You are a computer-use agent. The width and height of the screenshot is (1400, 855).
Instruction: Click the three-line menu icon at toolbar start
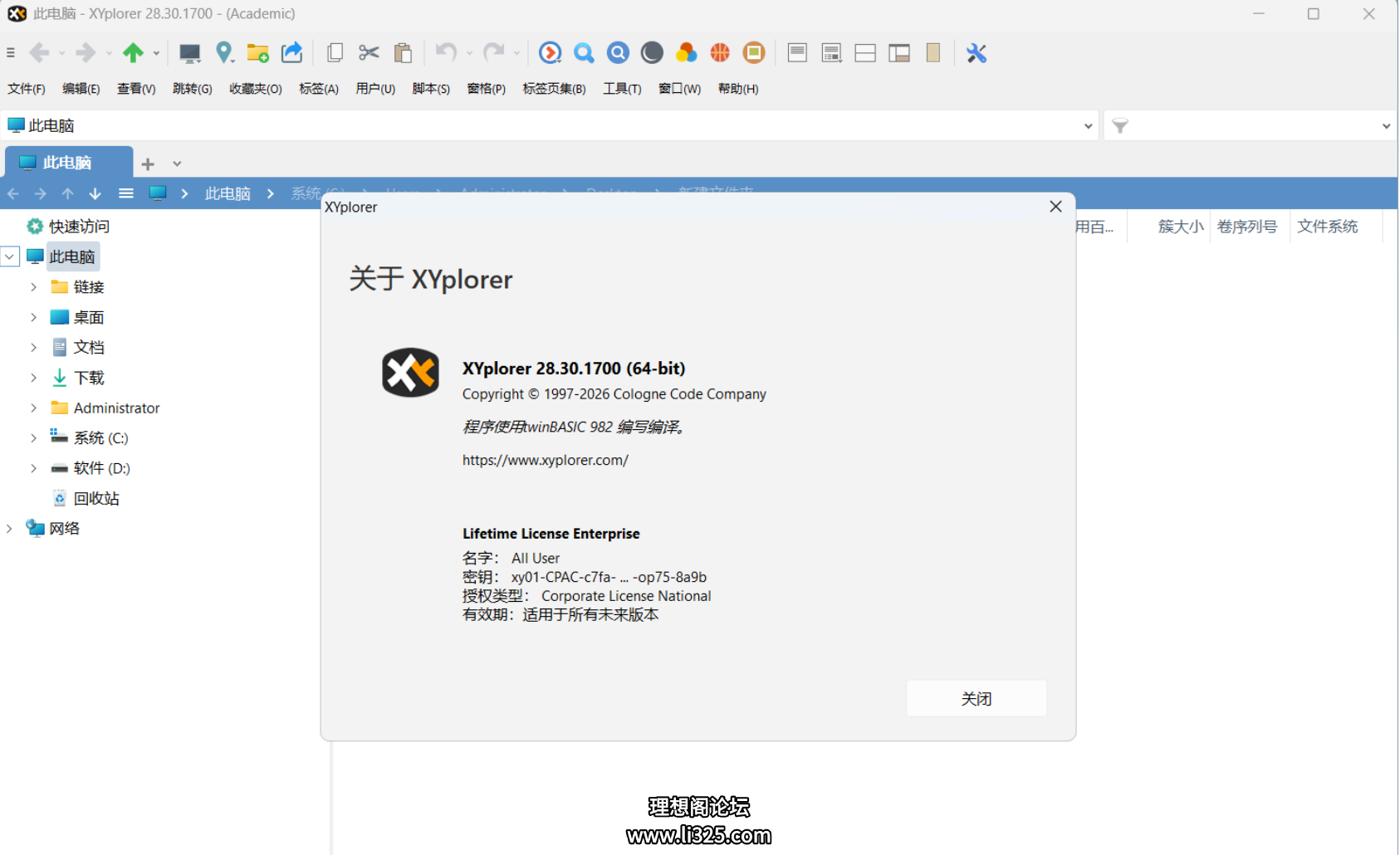(x=11, y=53)
